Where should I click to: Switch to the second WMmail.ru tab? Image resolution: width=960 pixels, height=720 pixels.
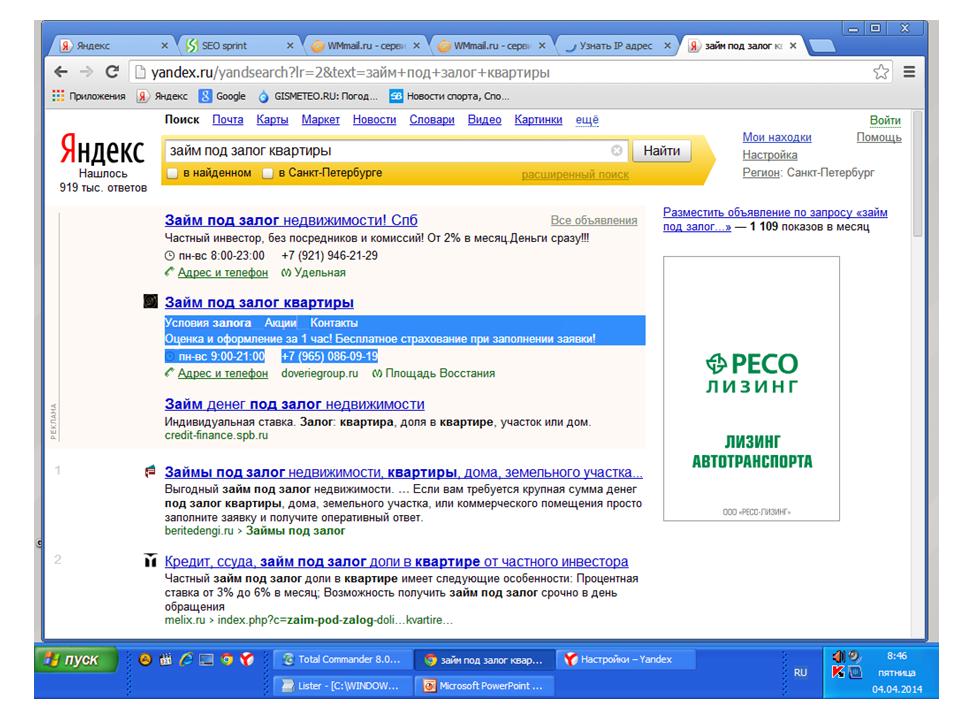(492, 45)
